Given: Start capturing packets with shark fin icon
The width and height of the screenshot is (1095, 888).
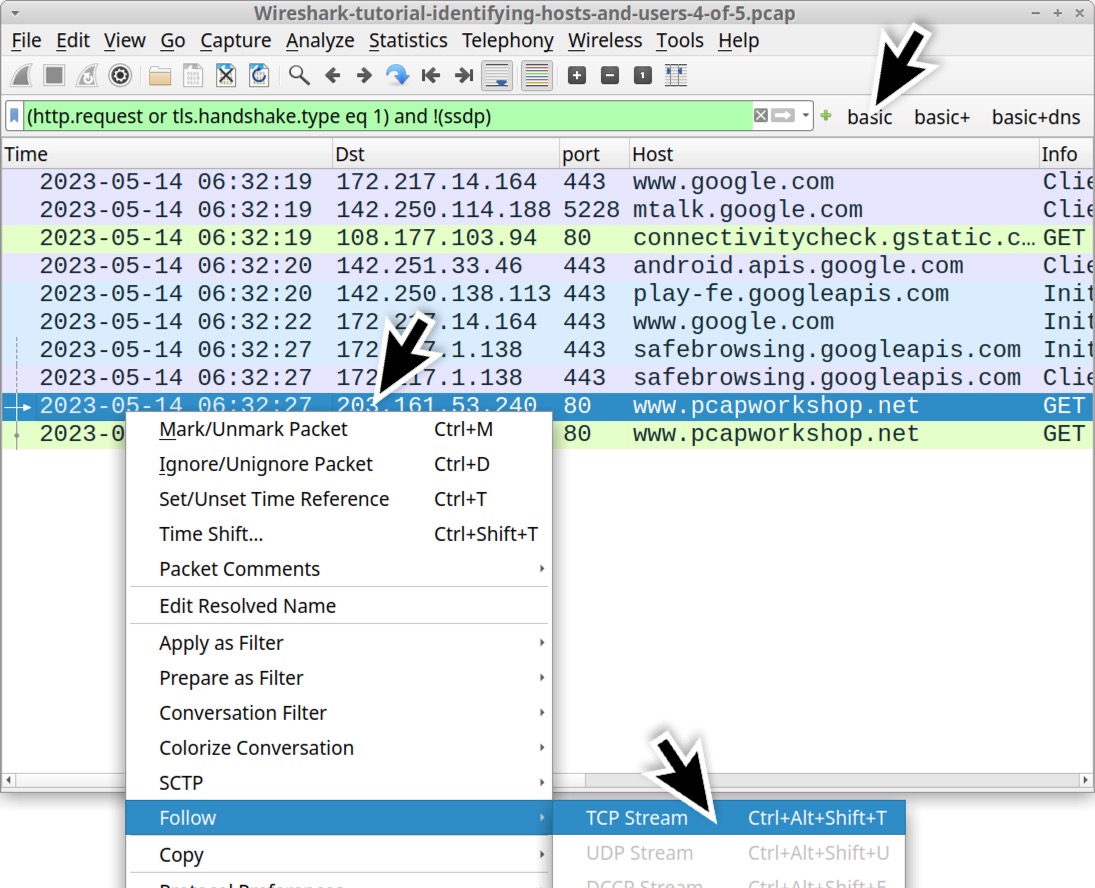Looking at the screenshot, I should [22, 75].
